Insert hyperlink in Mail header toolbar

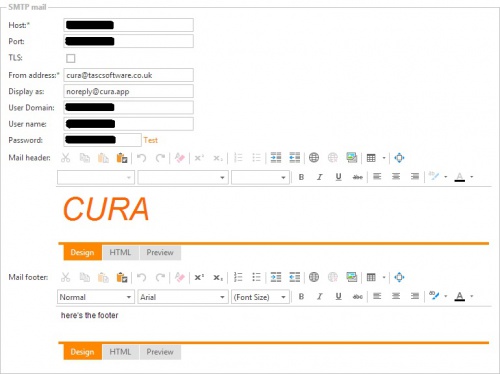pos(314,157)
